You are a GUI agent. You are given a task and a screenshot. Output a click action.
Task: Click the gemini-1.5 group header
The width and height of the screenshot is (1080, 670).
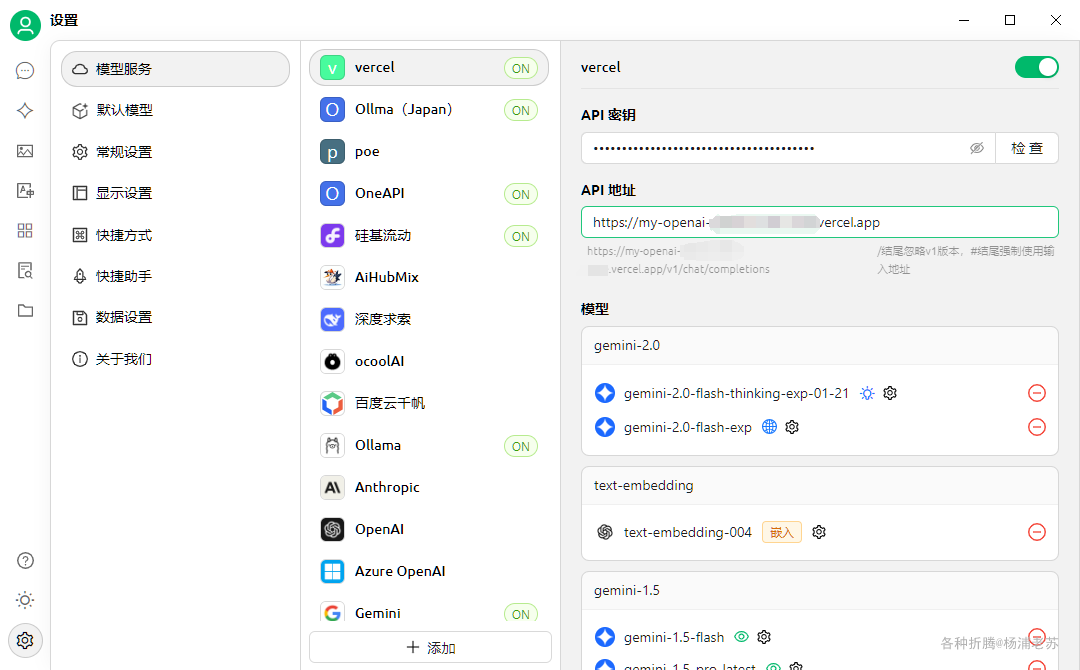click(x=820, y=591)
